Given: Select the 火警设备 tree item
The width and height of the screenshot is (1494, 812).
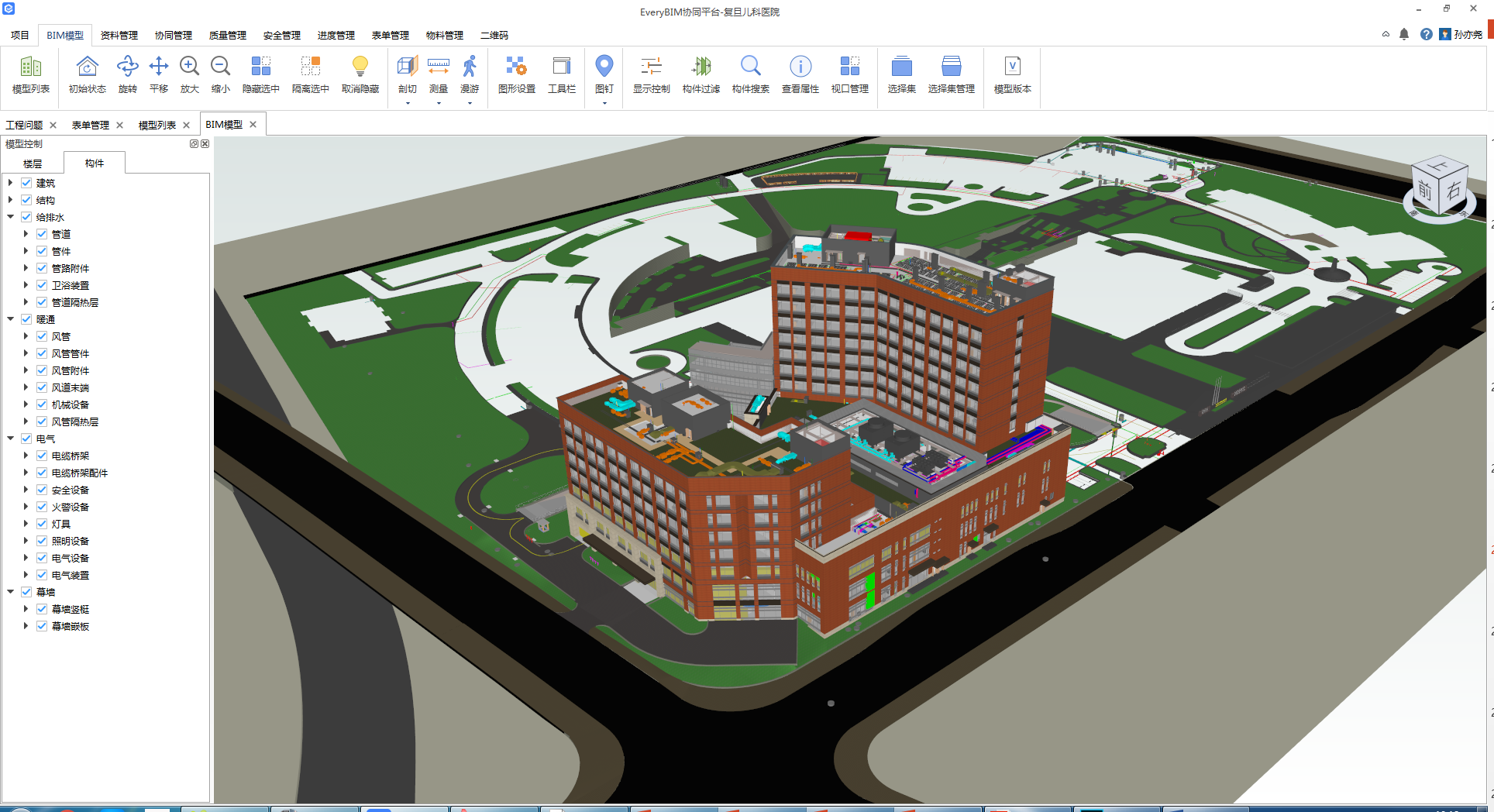Looking at the screenshot, I should (x=71, y=507).
